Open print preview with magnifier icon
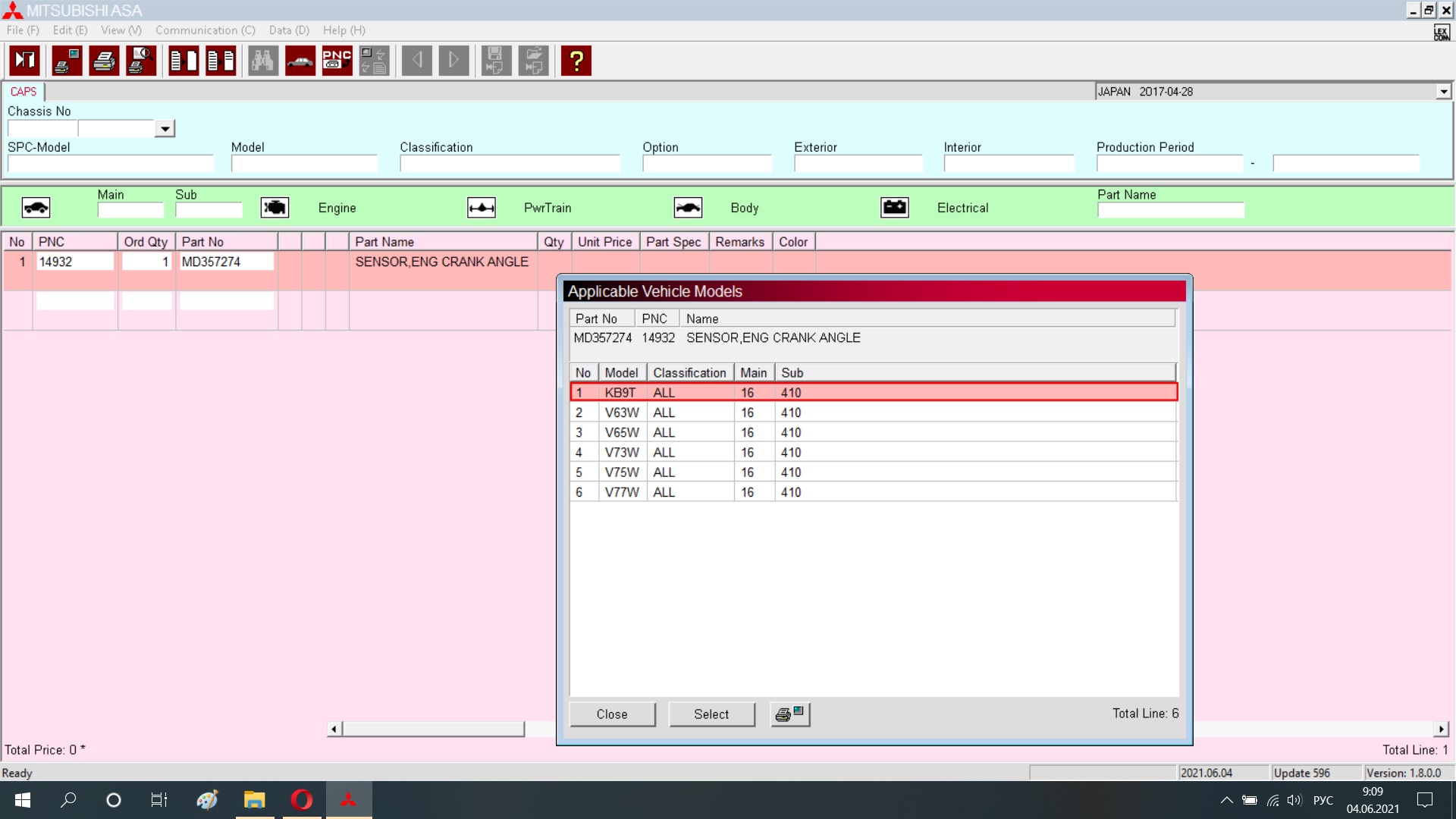The image size is (1456, 819). (141, 61)
